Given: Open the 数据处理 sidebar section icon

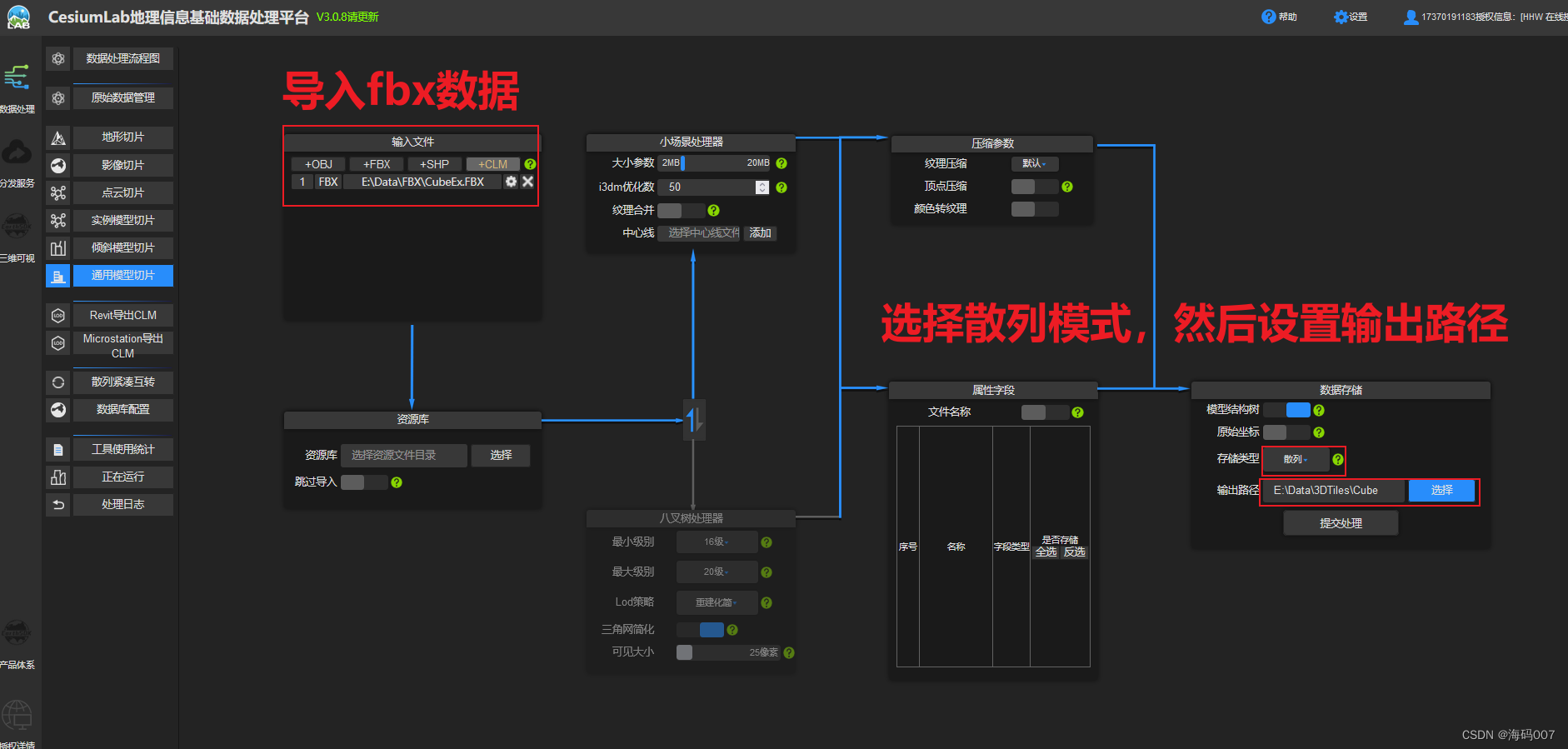Looking at the screenshot, I should [17, 77].
